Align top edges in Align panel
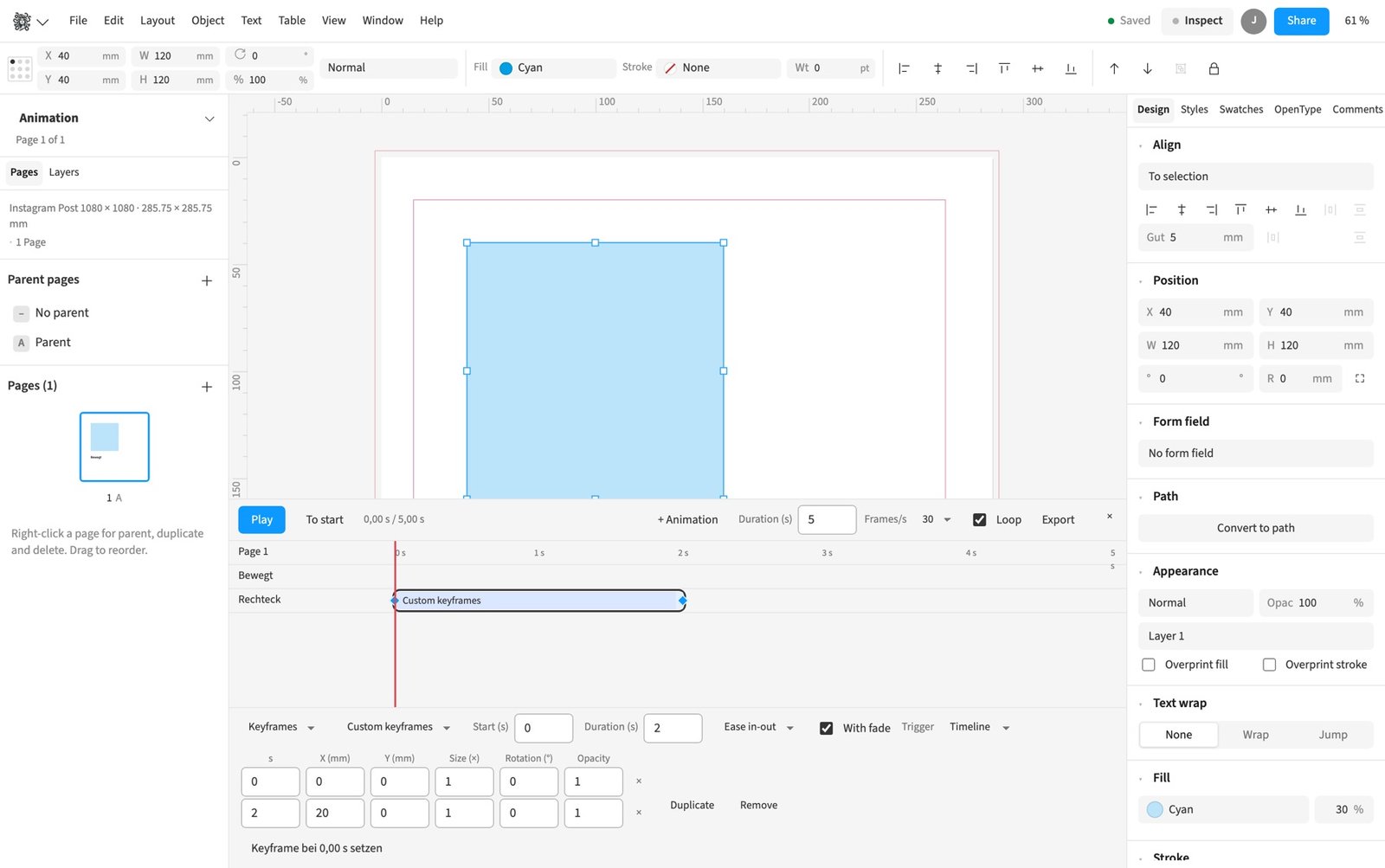This screenshot has height=868, width=1385. pos(1240,209)
